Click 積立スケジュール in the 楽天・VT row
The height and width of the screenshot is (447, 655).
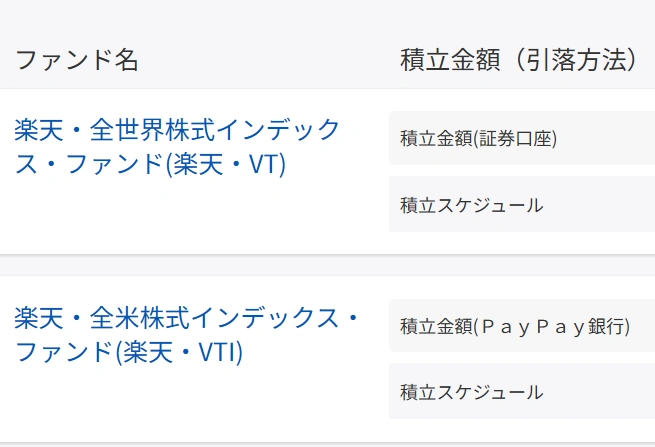click(x=471, y=205)
